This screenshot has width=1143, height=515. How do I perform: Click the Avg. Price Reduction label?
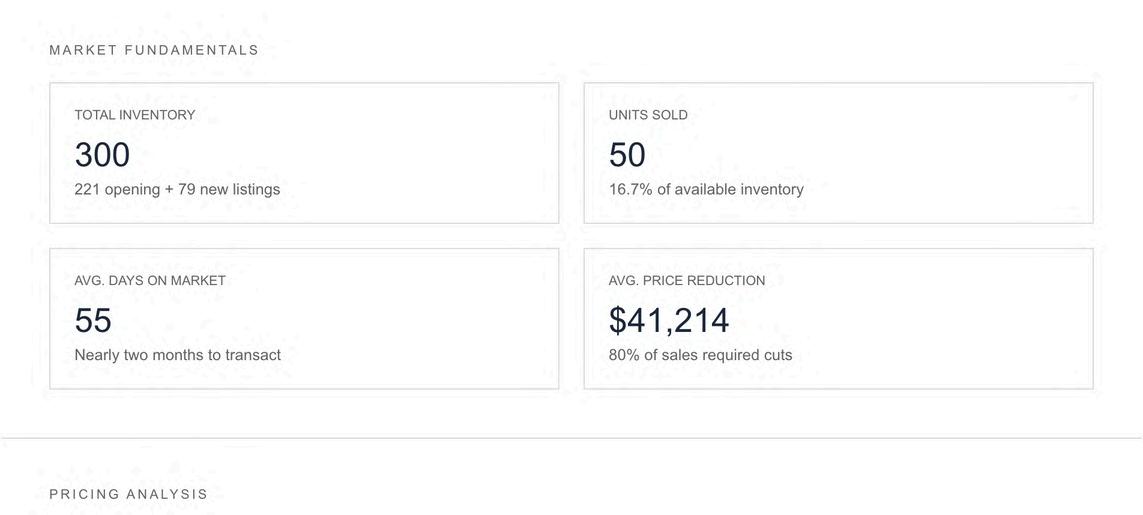(687, 281)
